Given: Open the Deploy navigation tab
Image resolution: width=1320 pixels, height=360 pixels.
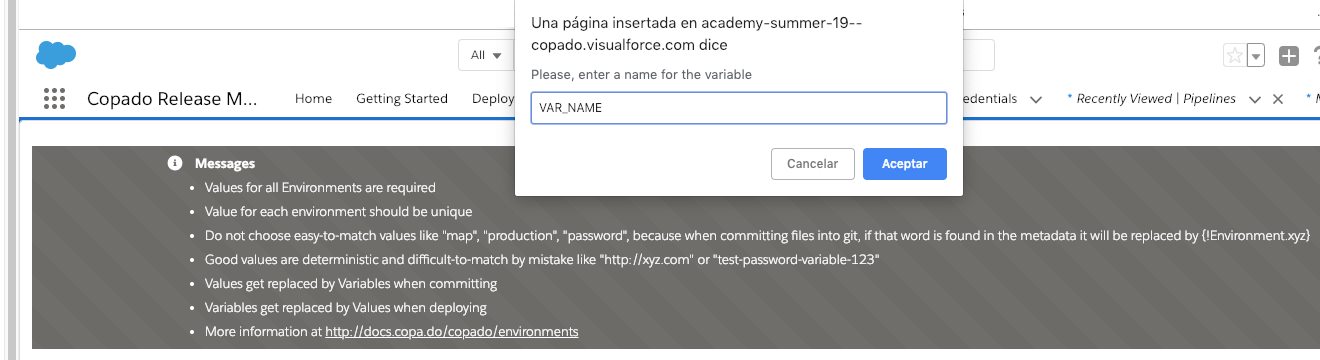Looking at the screenshot, I should (x=493, y=99).
